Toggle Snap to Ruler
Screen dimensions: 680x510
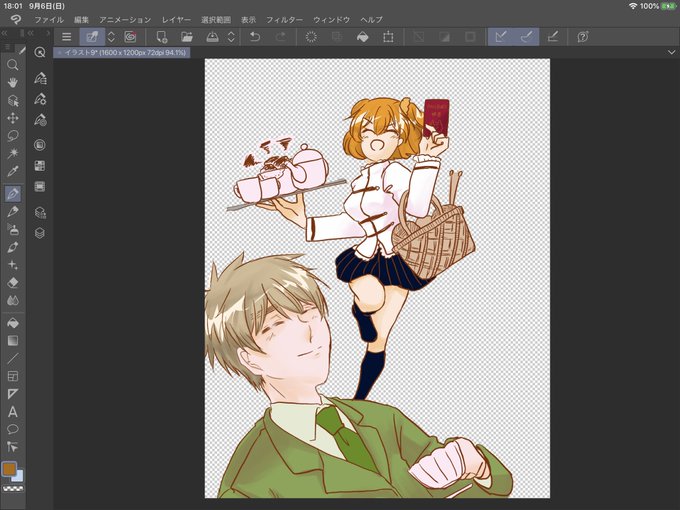coord(501,37)
